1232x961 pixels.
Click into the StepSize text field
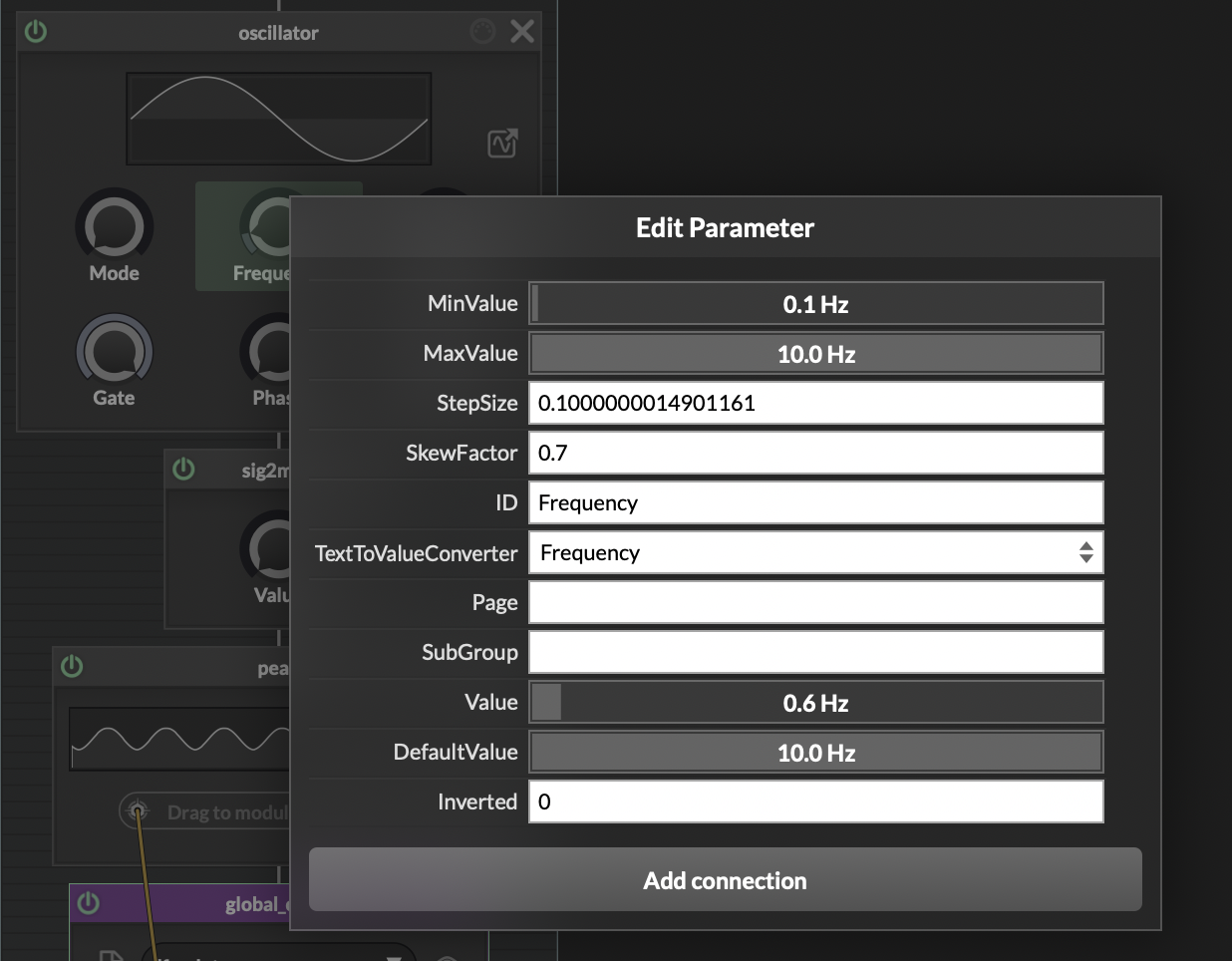pyautogui.click(x=815, y=403)
